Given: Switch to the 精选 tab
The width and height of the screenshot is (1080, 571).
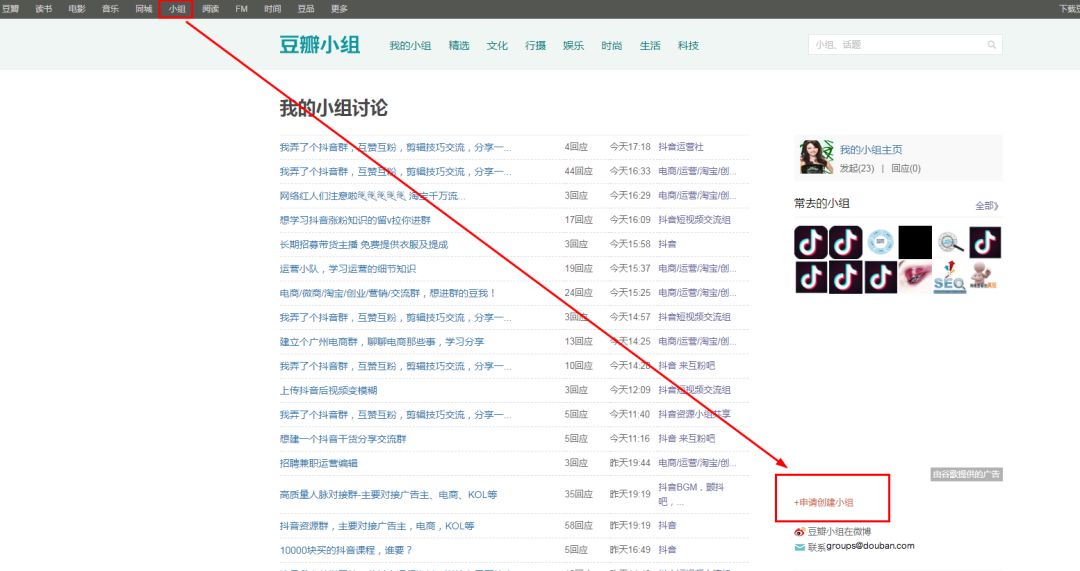Looking at the screenshot, I should click(459, 45).
